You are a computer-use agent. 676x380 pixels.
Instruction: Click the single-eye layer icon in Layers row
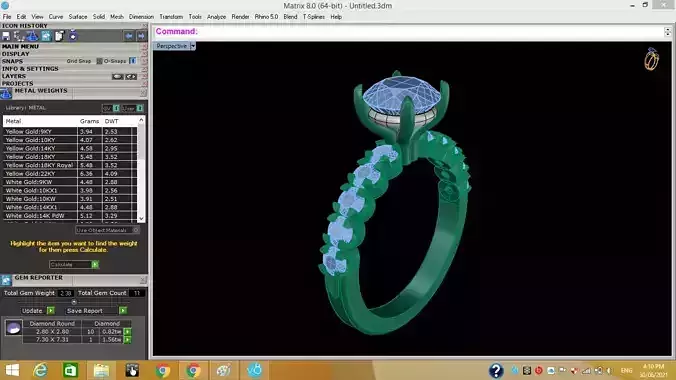(118, 76)
